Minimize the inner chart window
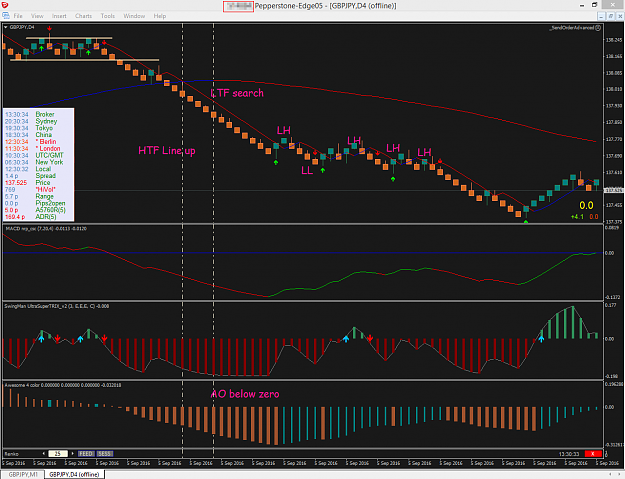This screenshot has width=625, height=479. 602,16
